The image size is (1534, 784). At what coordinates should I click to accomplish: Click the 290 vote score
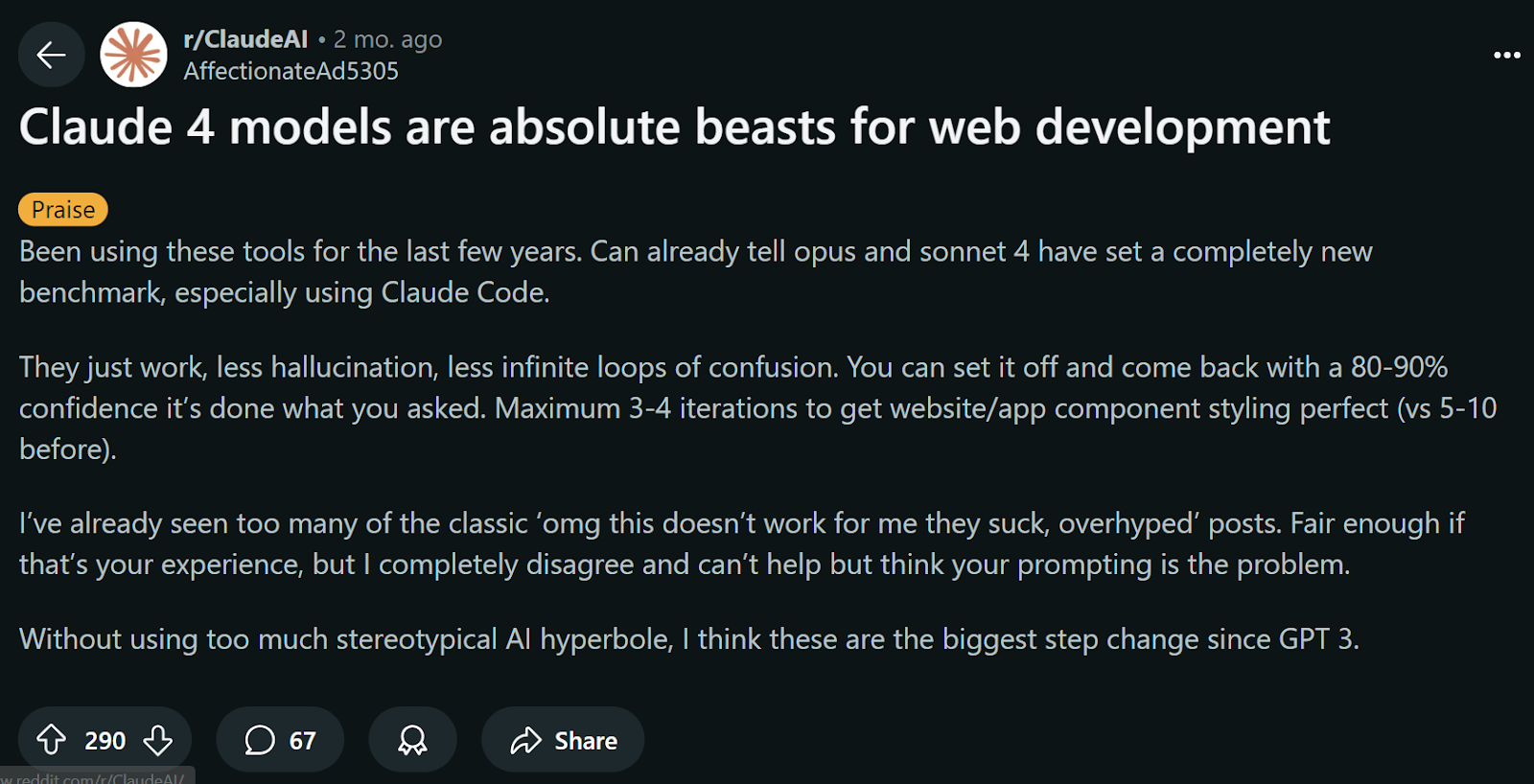point(105,740)
